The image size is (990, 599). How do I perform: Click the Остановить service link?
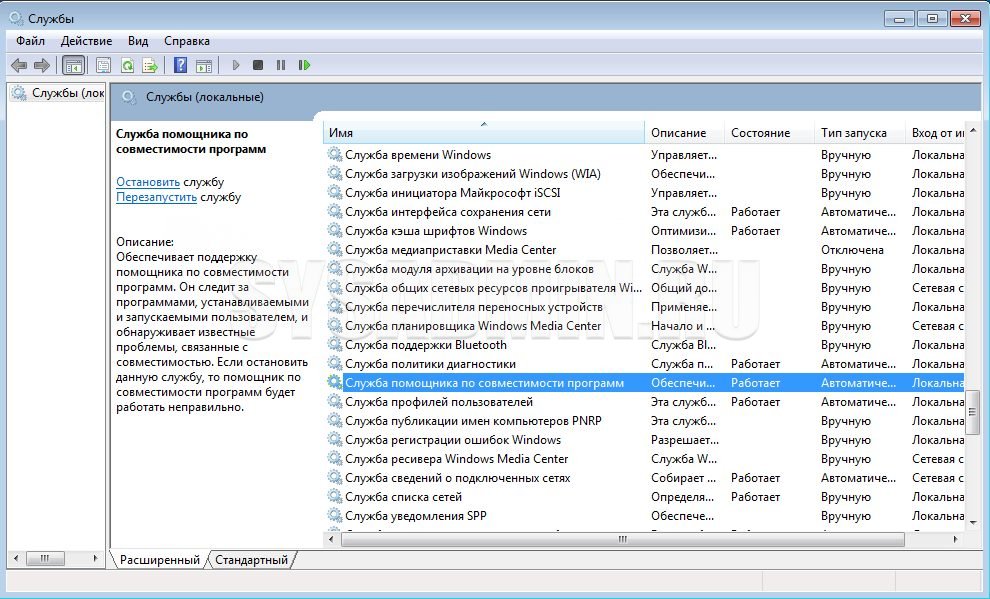147,182
